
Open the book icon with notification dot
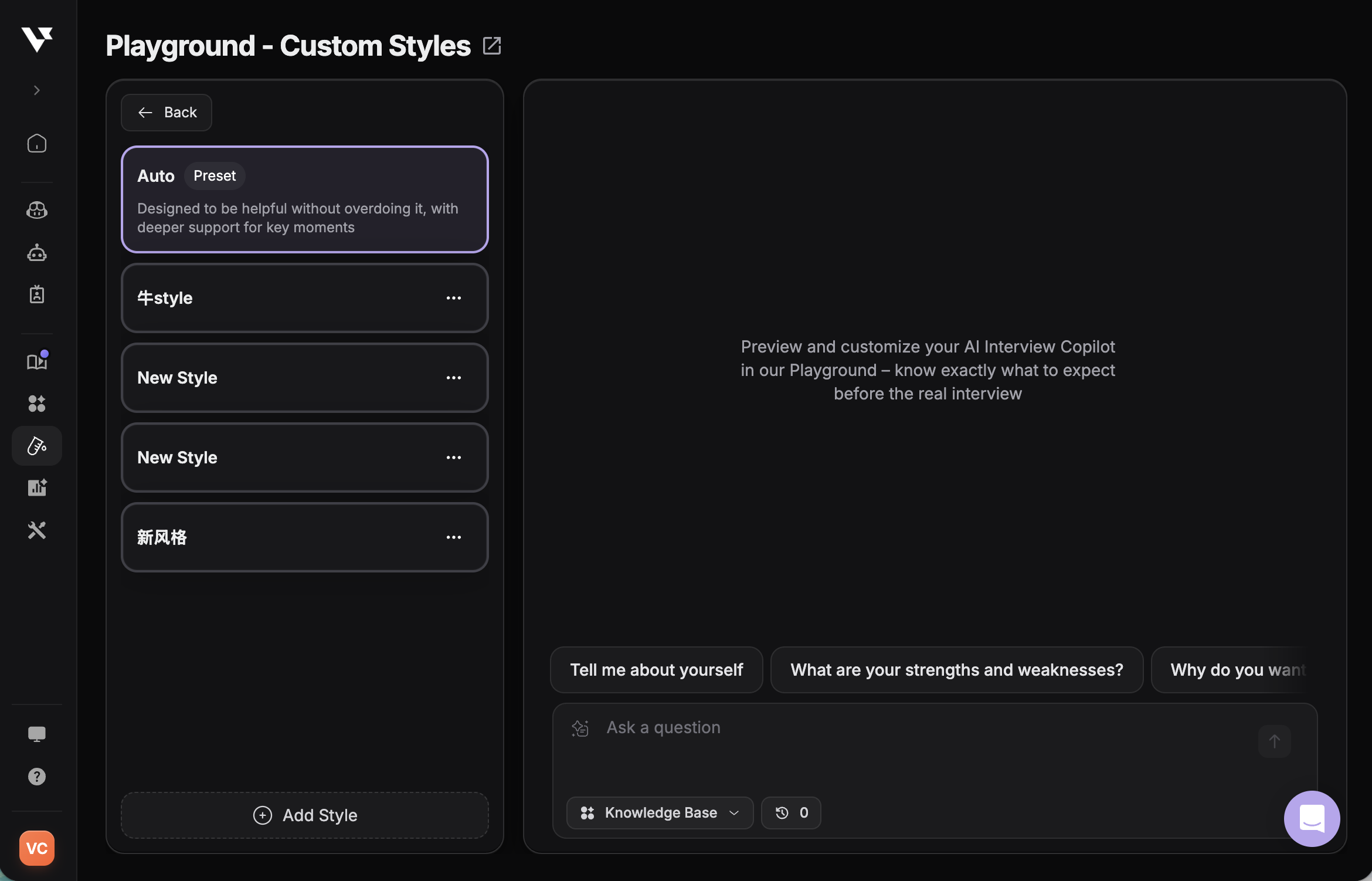click(x=37, y=361)
